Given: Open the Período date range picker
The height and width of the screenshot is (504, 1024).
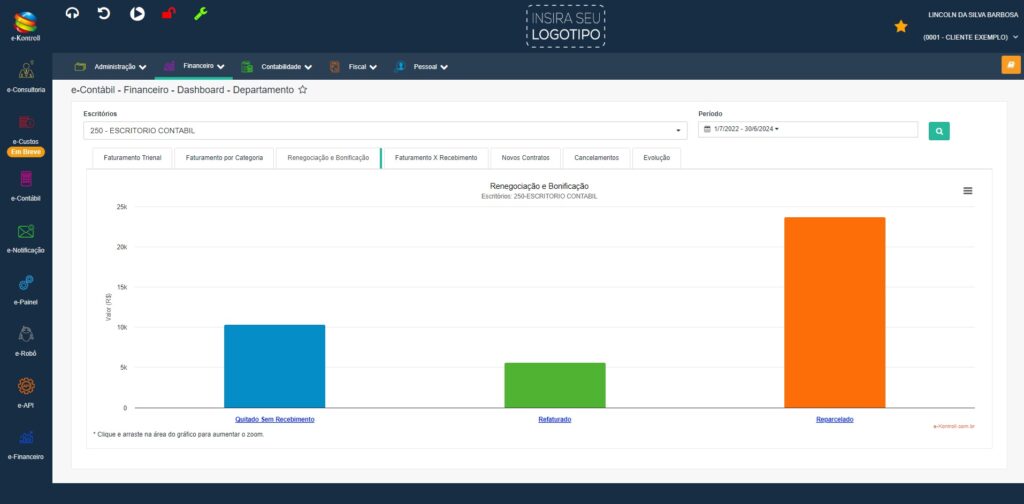Looking at the screenshot, I should coord(807,129).
